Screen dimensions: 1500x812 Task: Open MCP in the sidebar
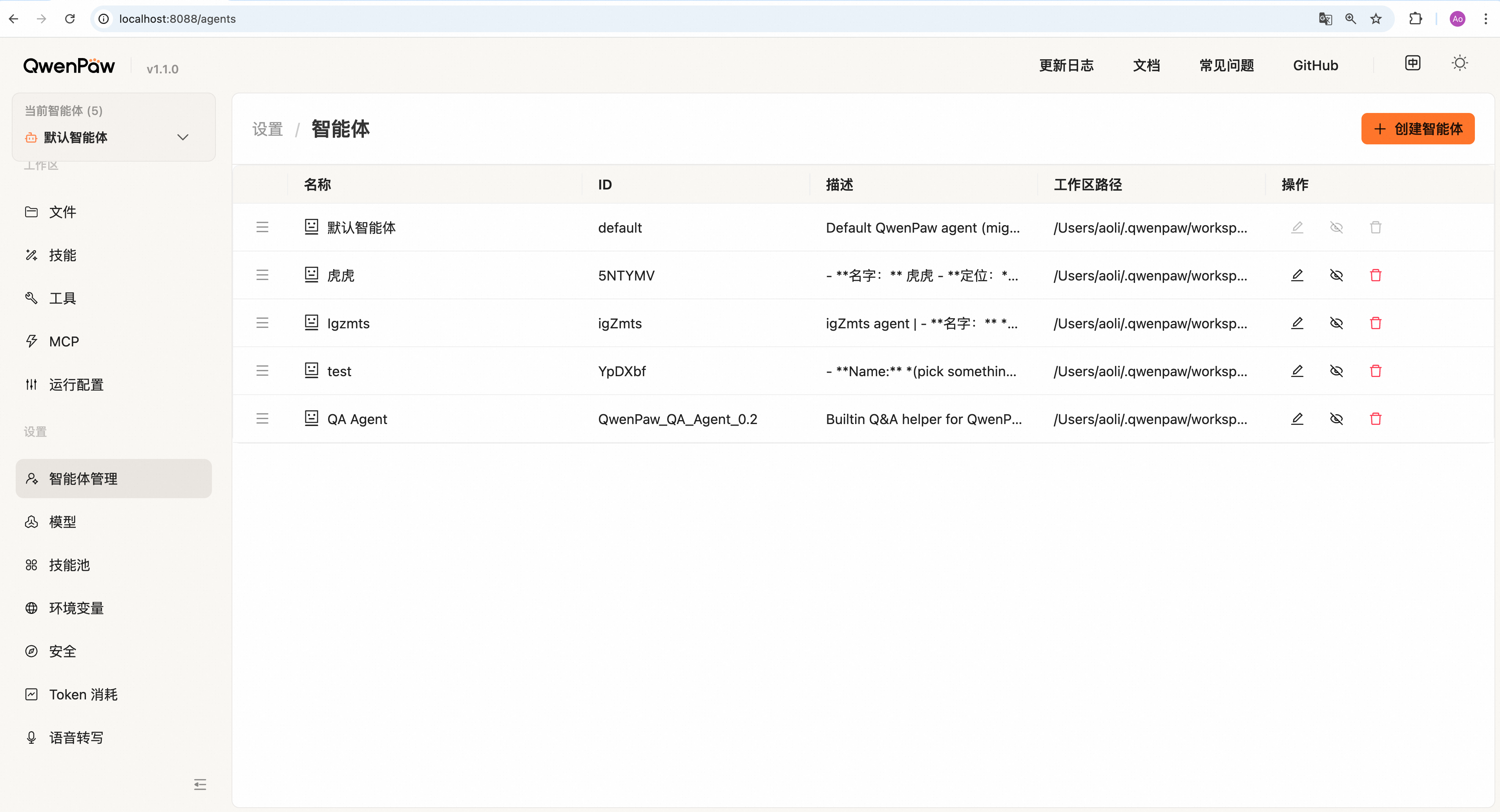tap(113, 341)
